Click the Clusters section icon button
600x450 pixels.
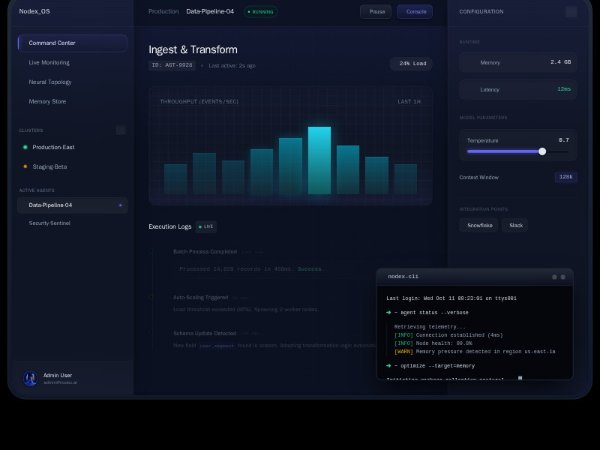pos(121,130)
